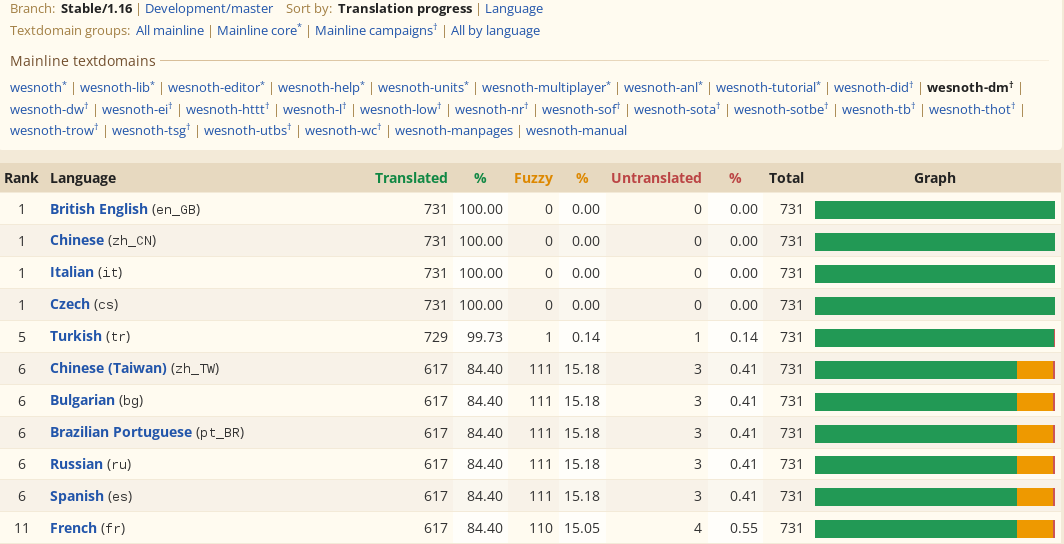Open the wesnoth-utbs textdomain
1064x544 pixels.
click(248, 131)
